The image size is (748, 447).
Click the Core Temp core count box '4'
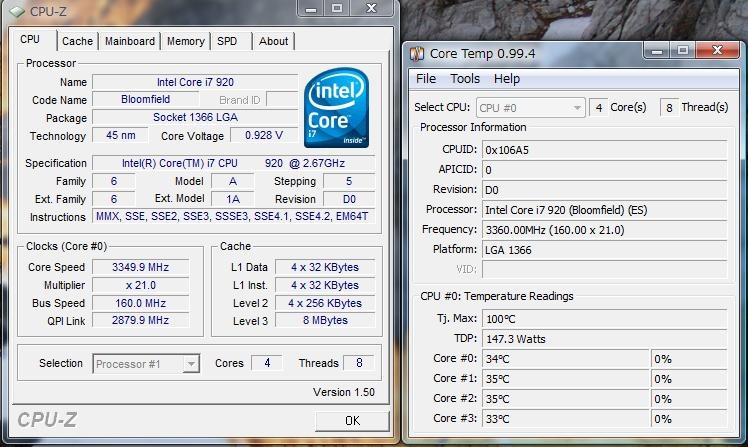coord(598,108)
